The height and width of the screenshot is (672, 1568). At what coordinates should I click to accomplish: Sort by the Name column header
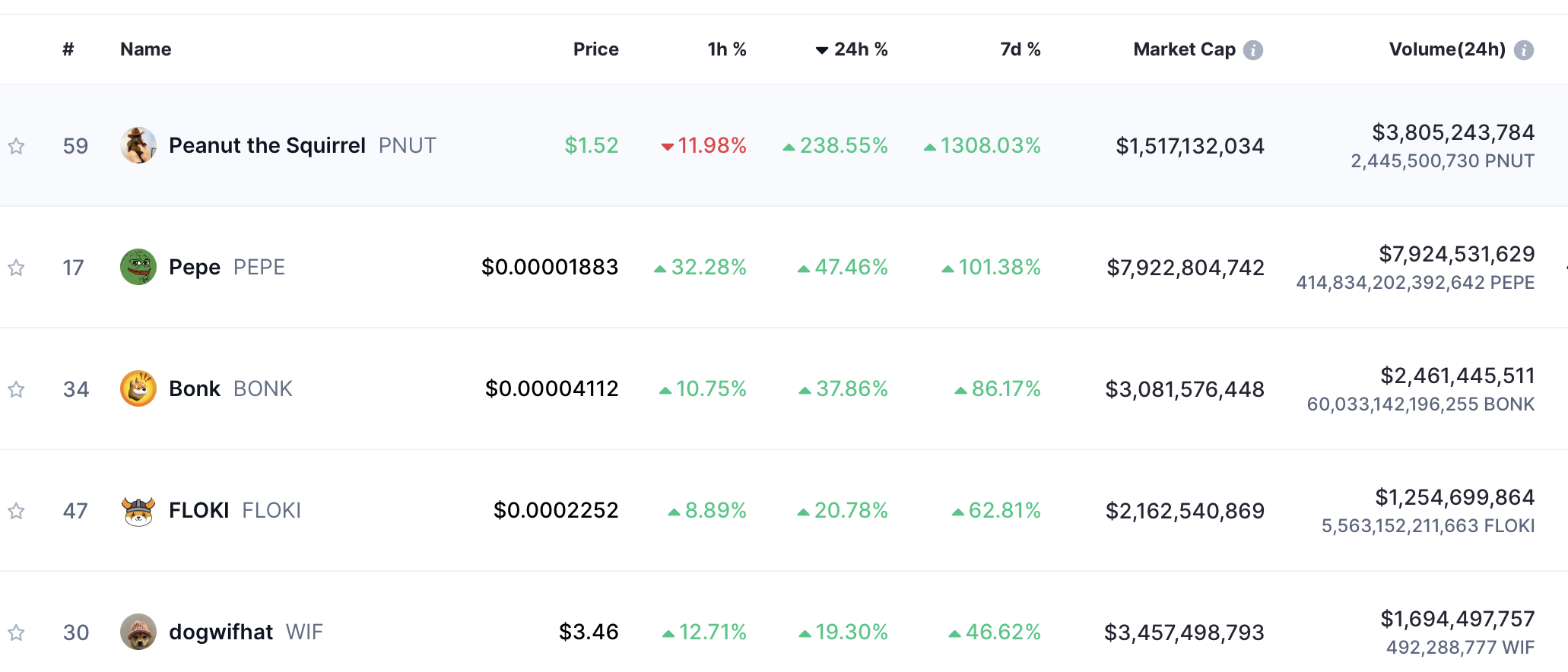tap(145, 49)
